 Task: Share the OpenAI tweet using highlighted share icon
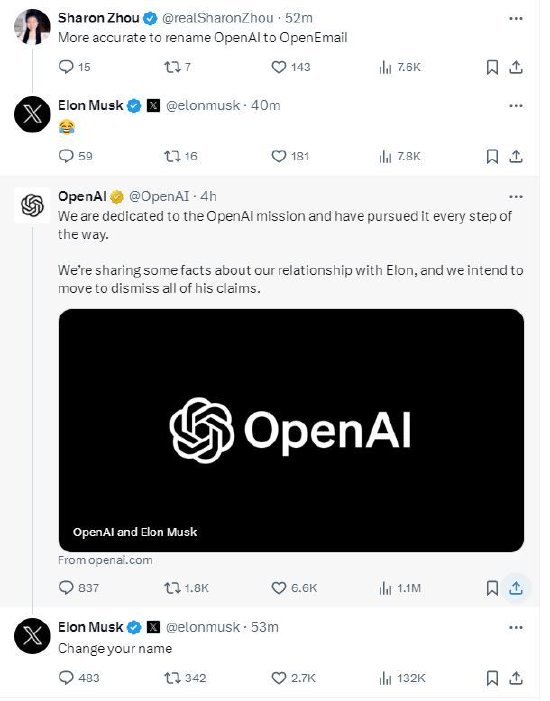(516, 587)
